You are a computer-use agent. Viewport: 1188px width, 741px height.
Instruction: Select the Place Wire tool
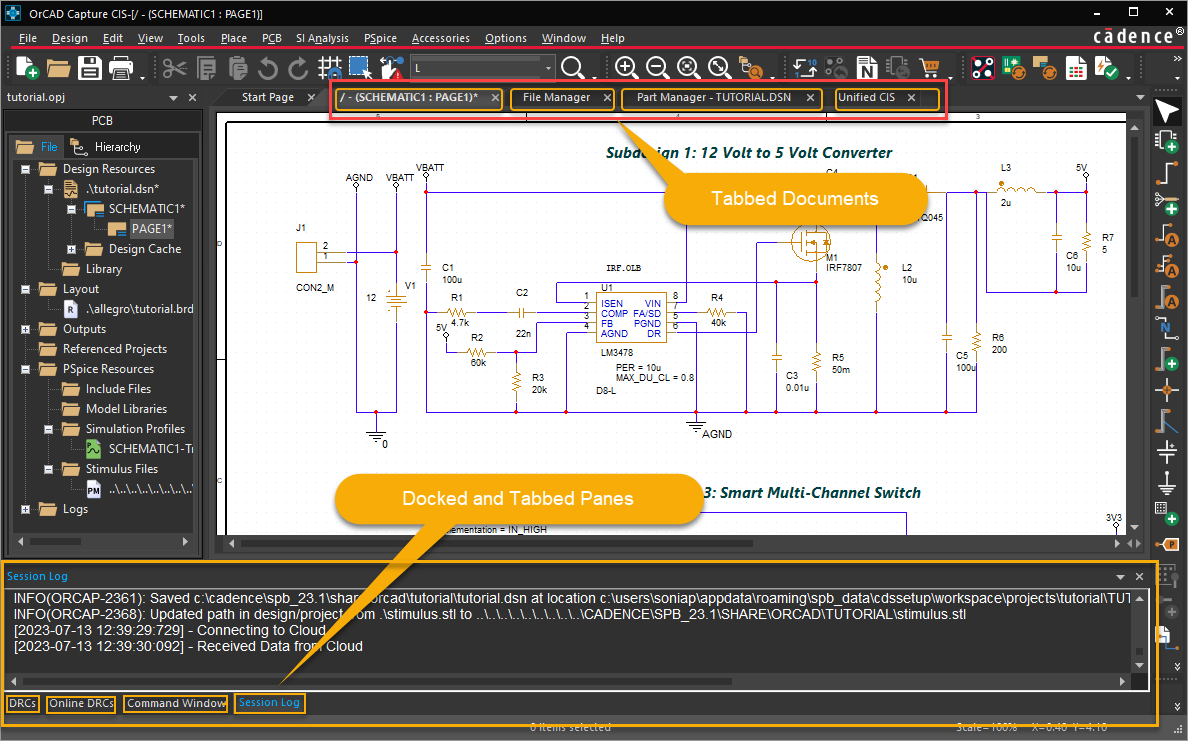point(1166,173)
